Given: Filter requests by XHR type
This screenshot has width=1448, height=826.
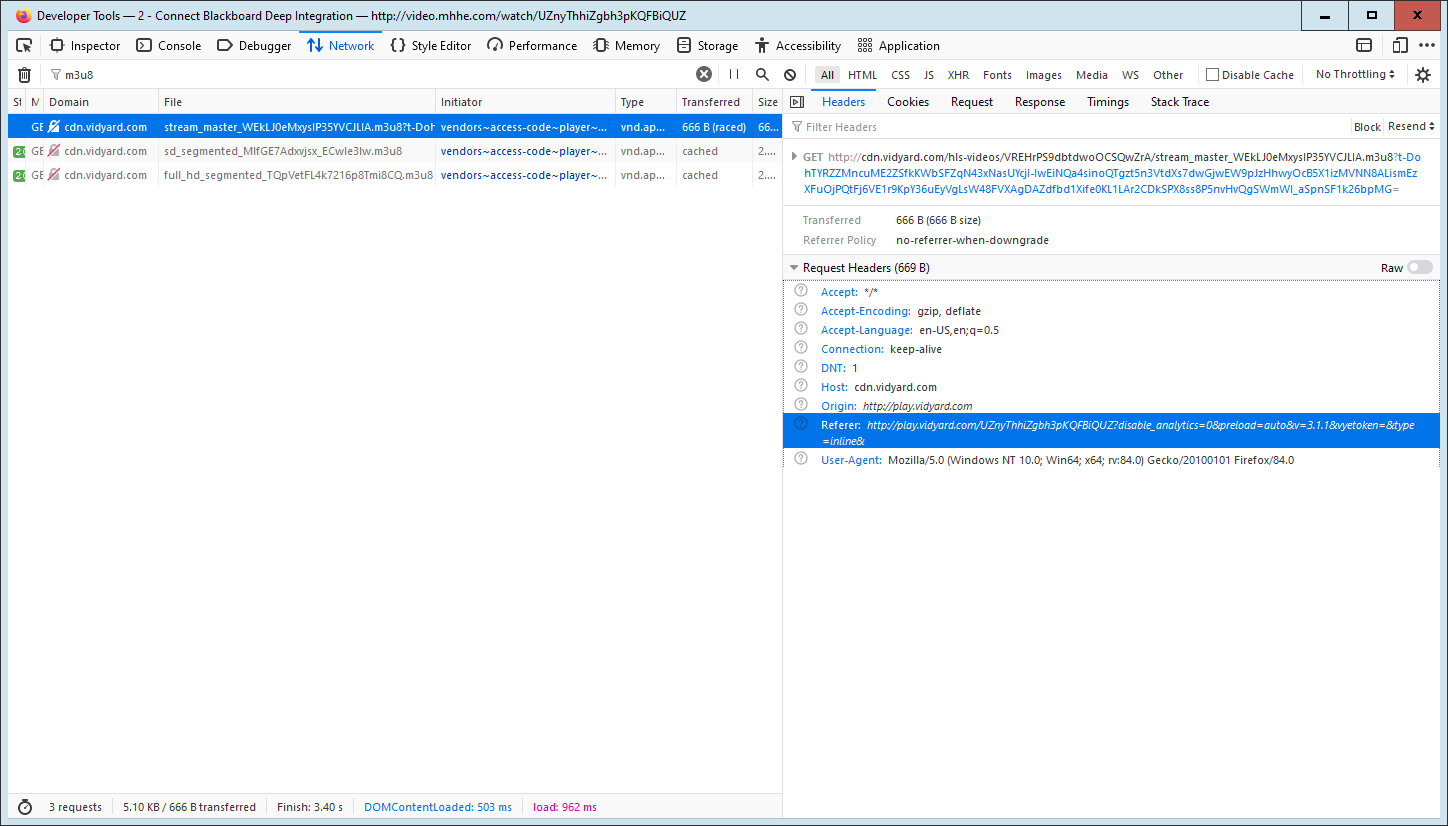Looking at the screenshot, I should click(x=958, y=75).
